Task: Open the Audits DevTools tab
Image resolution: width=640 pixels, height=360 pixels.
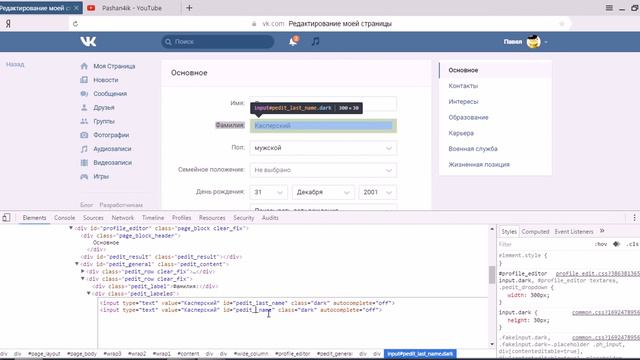Action: tap(270, 218)
